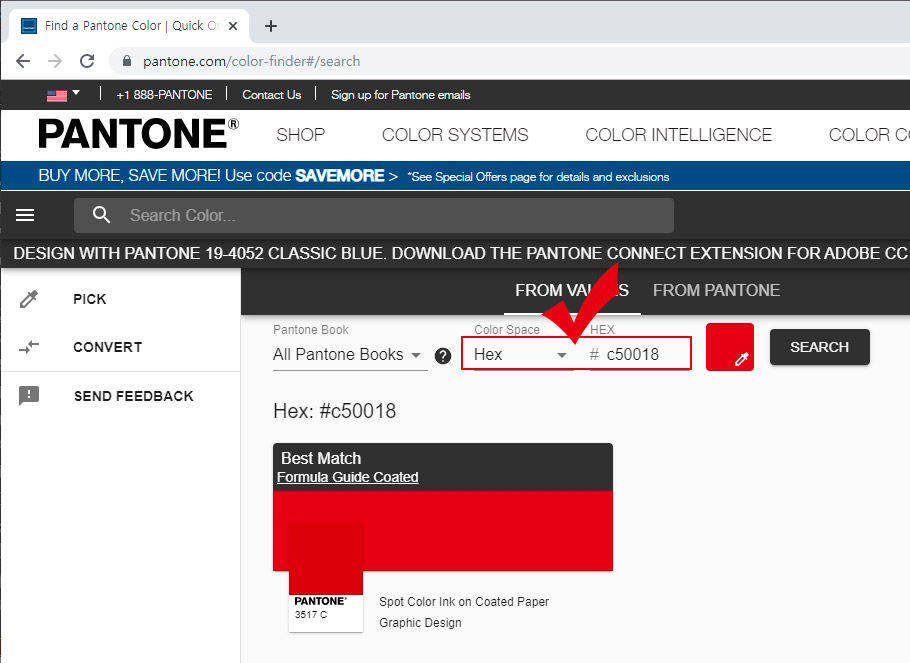Click the Best Match heading

point(321,458)
